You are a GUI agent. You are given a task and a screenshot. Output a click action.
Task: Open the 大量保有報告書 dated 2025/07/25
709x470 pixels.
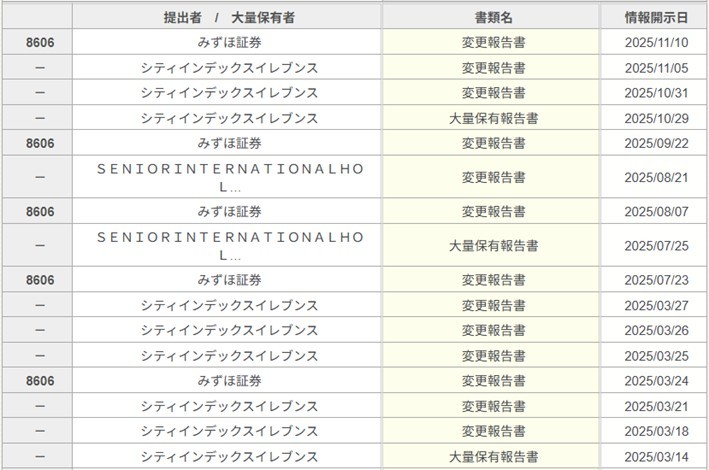coord(493,245)
